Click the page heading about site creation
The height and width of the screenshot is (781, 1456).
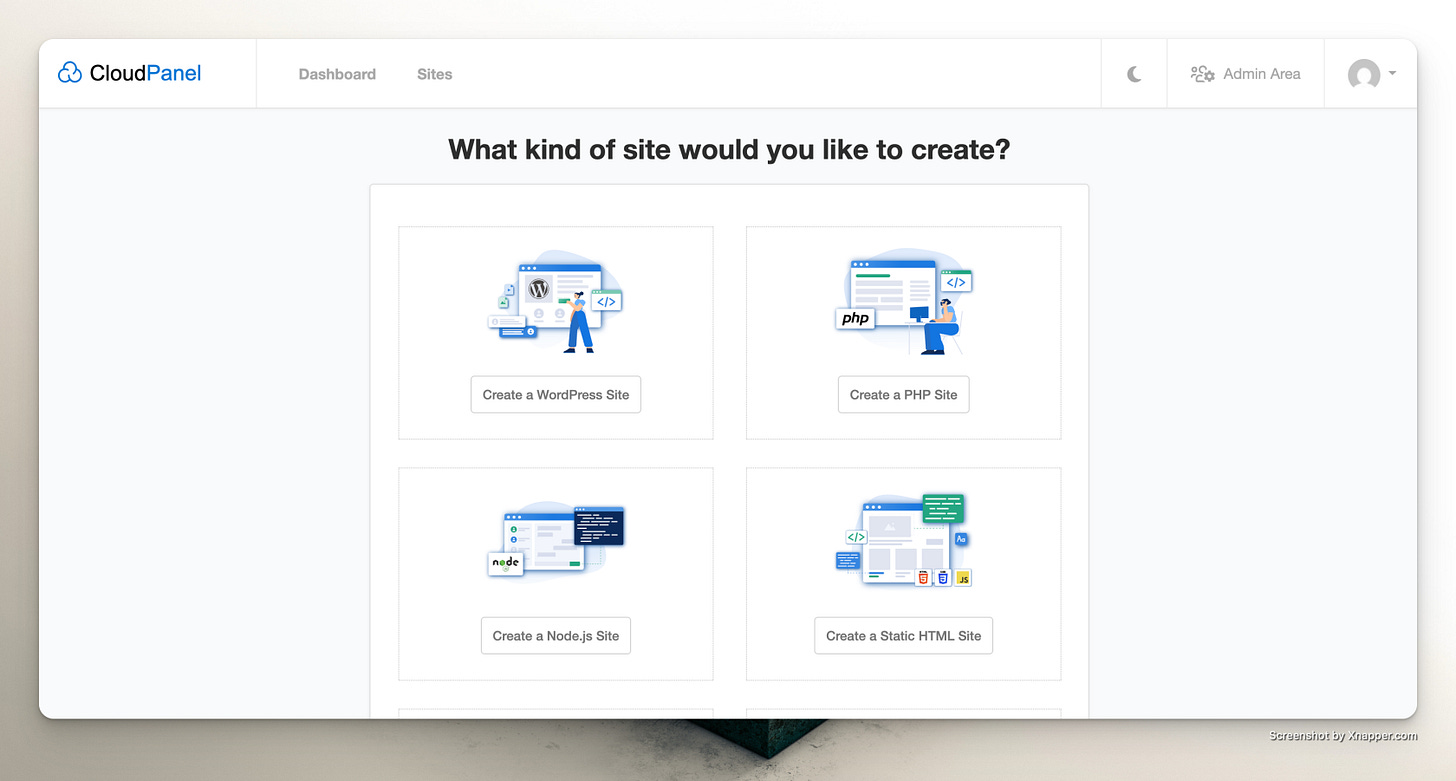pyautogui.click(x=729, y=150)
